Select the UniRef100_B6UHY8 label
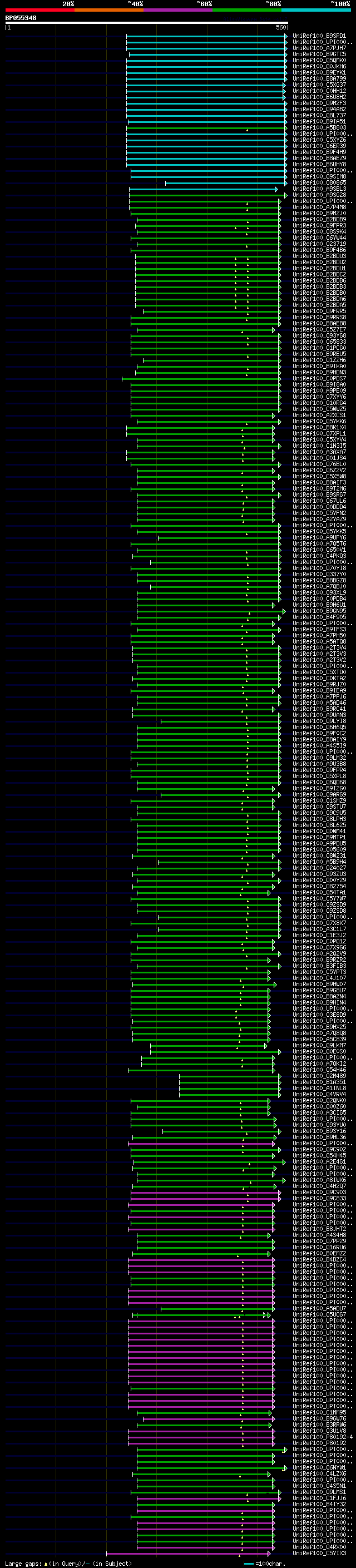Screen dimensions: 356x1568 (x=319, y=164)
